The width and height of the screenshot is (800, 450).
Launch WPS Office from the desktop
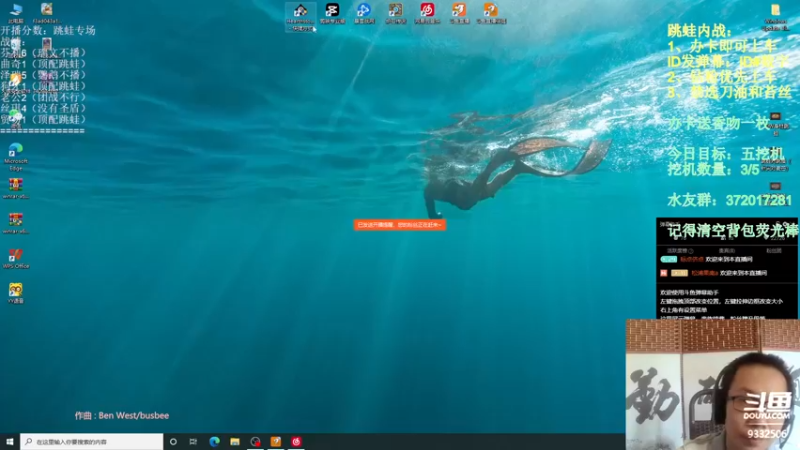pyautogui.click(x=16, y=259)
